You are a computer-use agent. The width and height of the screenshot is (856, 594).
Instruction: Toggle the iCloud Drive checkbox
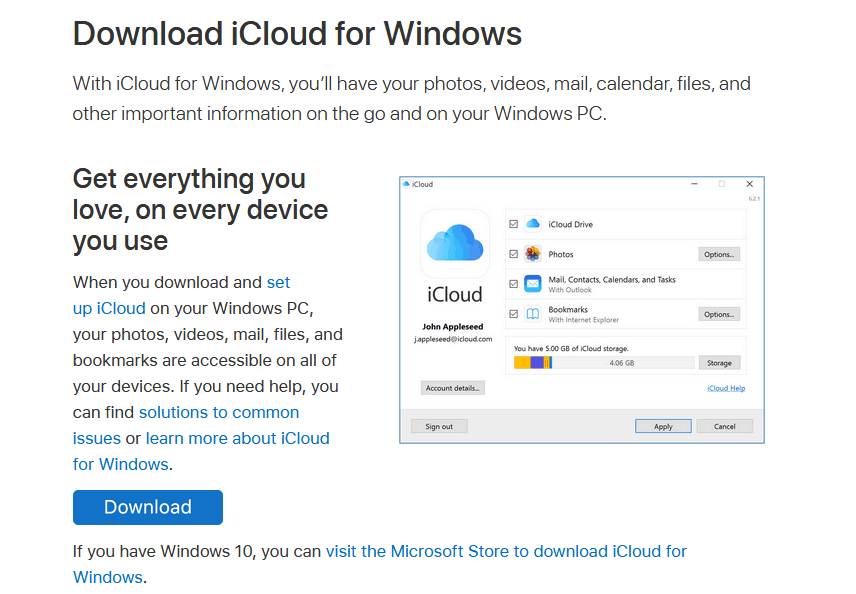[x=514, y=224]
